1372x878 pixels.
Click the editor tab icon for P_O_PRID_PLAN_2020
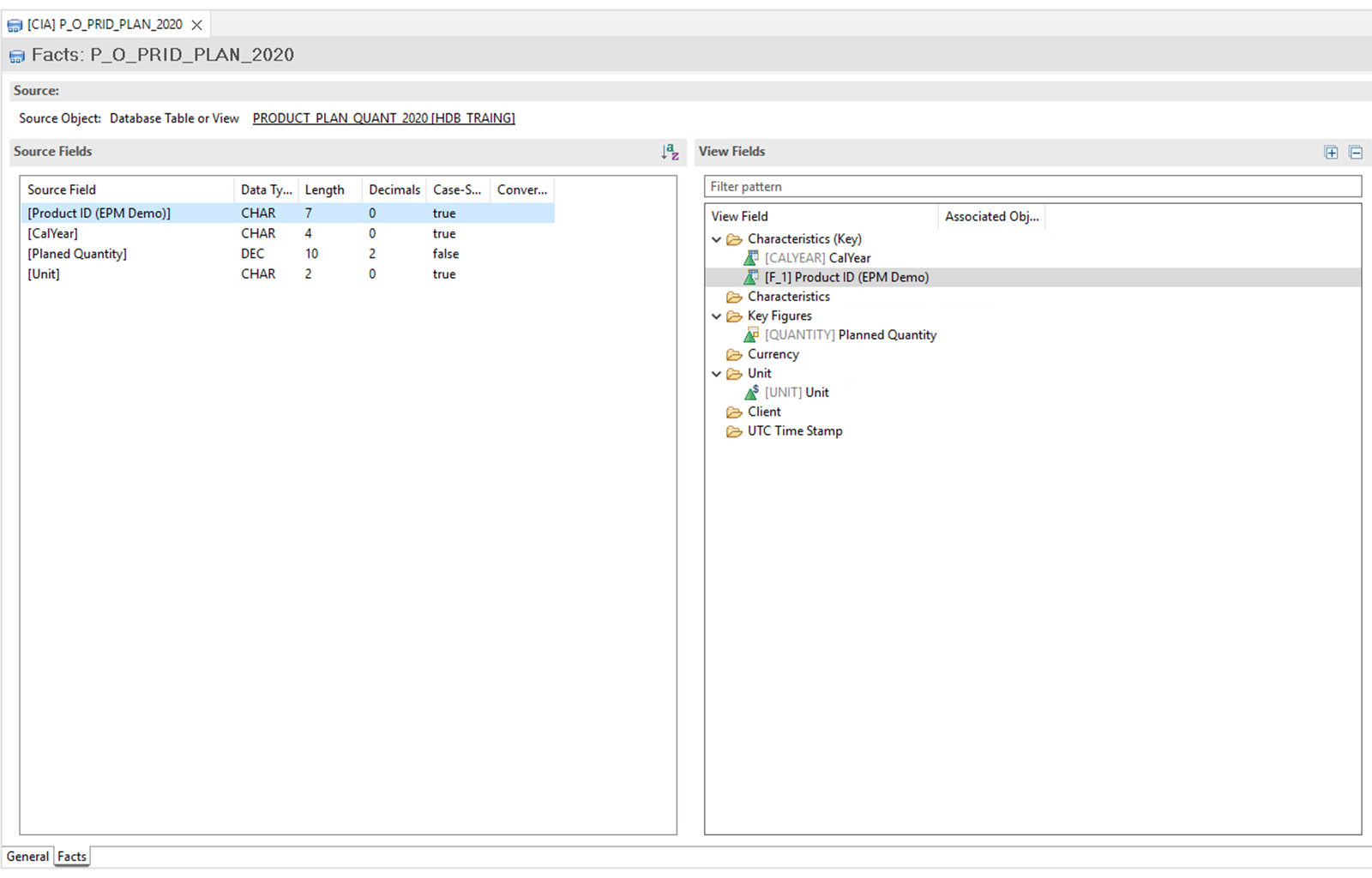(x=15, y=25)
